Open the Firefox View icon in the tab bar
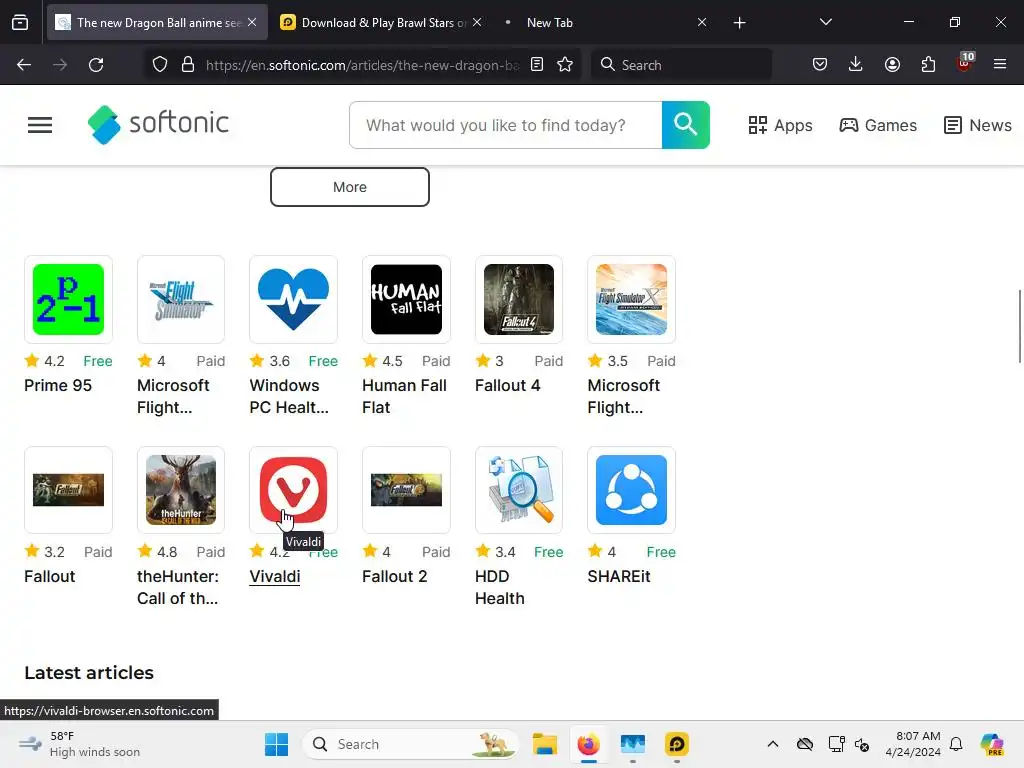The image size is (1024, 768). pos(20,23)
